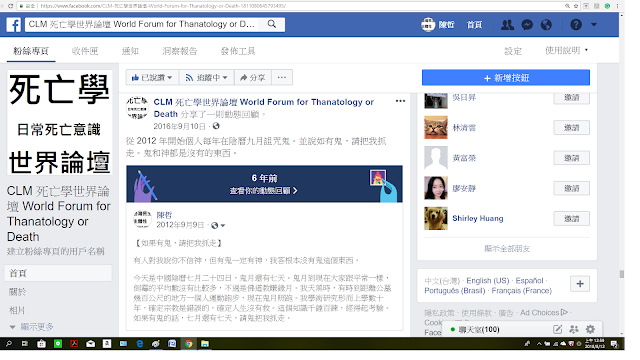
Task: Open Messenger icon in the header
Action: (x=527, y=24)
